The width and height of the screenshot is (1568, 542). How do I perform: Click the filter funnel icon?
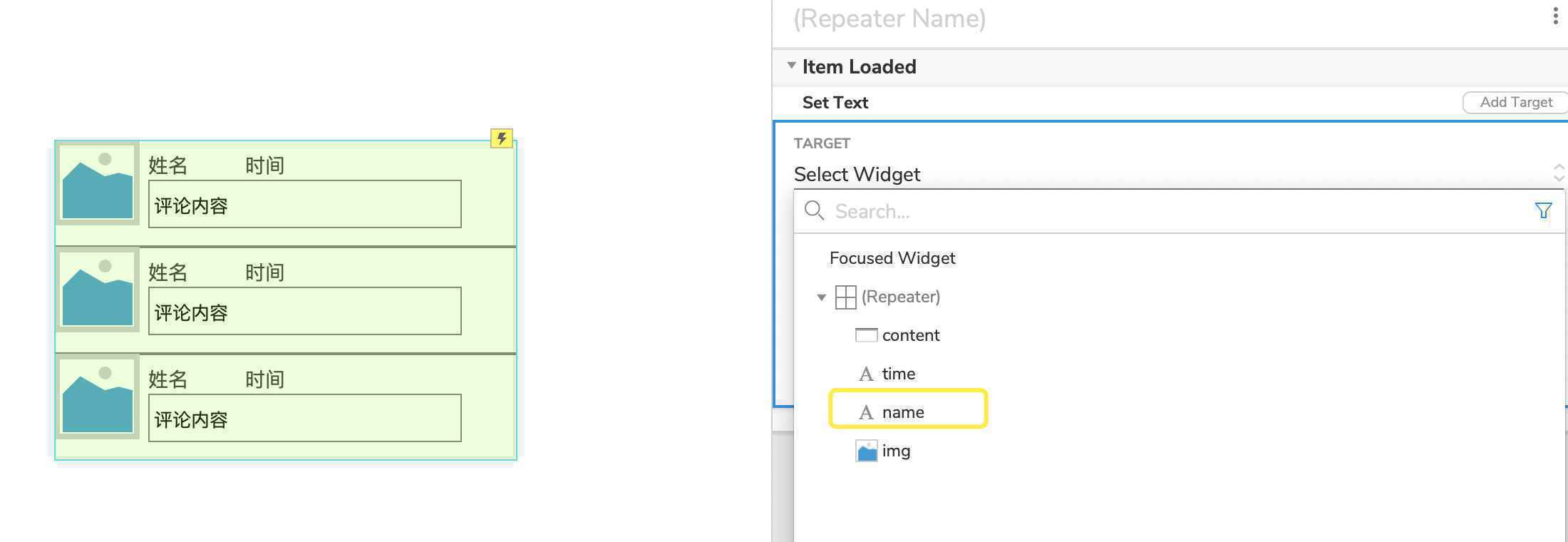pos(1543,210)
